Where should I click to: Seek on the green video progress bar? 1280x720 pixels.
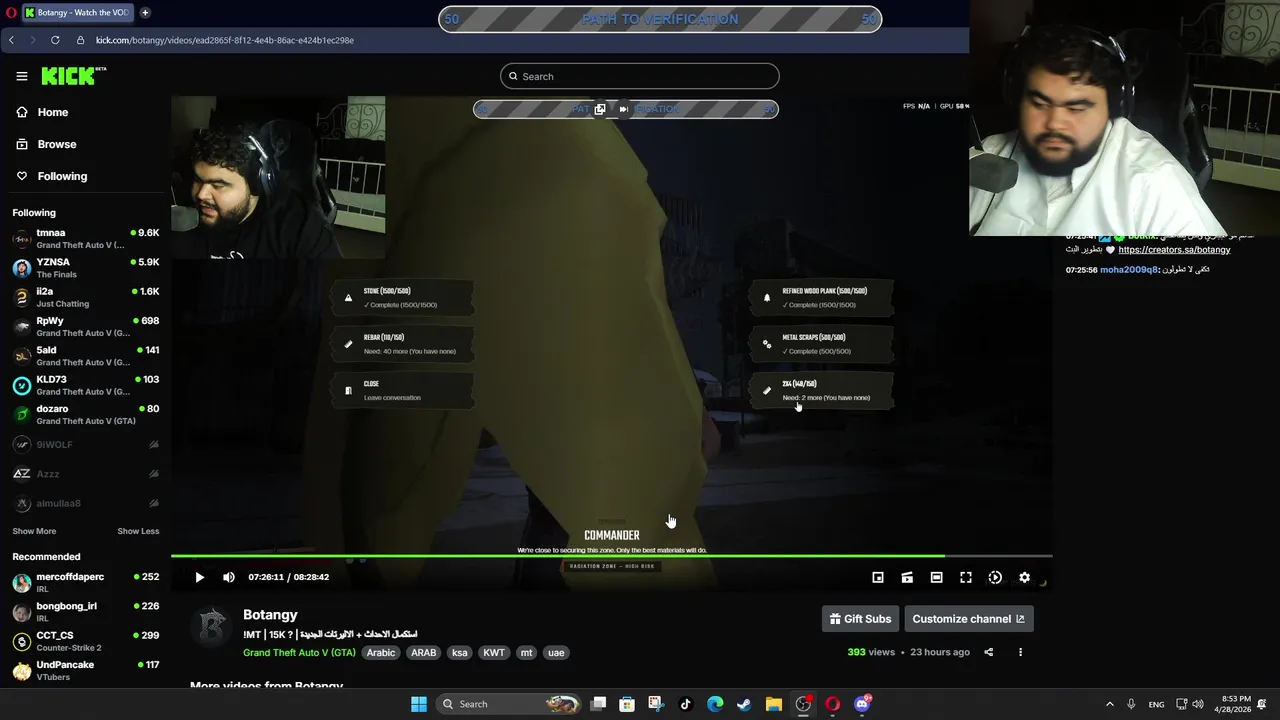(x=611, y=556)
